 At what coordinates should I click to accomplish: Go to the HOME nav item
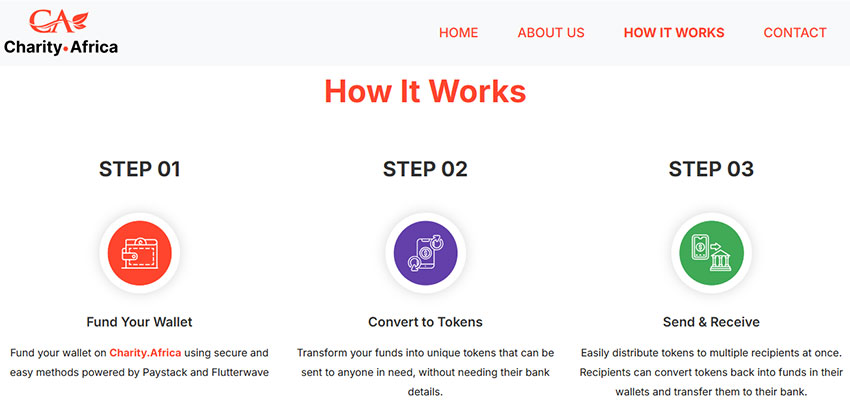[x=459, y=33]
